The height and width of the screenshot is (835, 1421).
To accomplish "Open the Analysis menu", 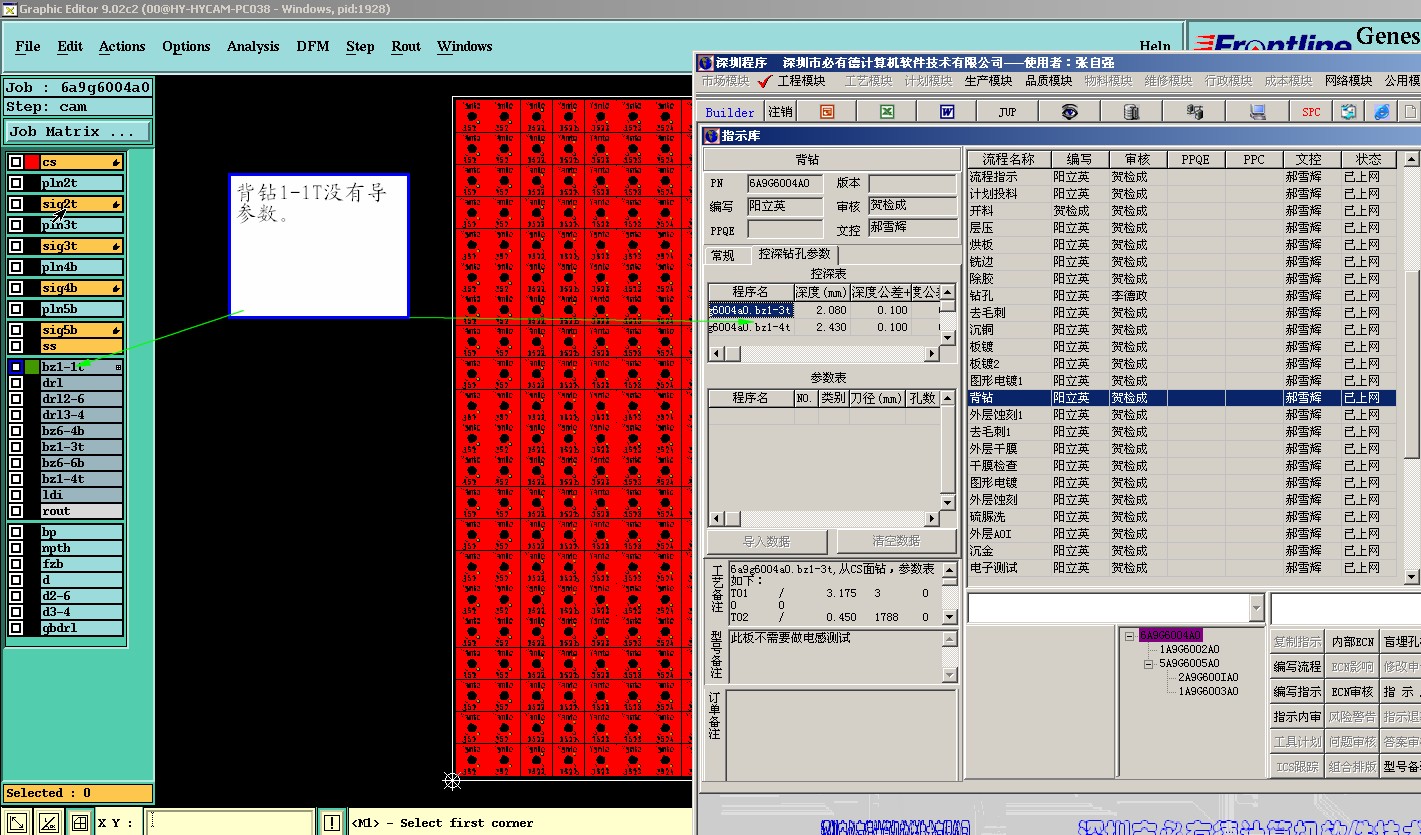I will click(253, 46).
